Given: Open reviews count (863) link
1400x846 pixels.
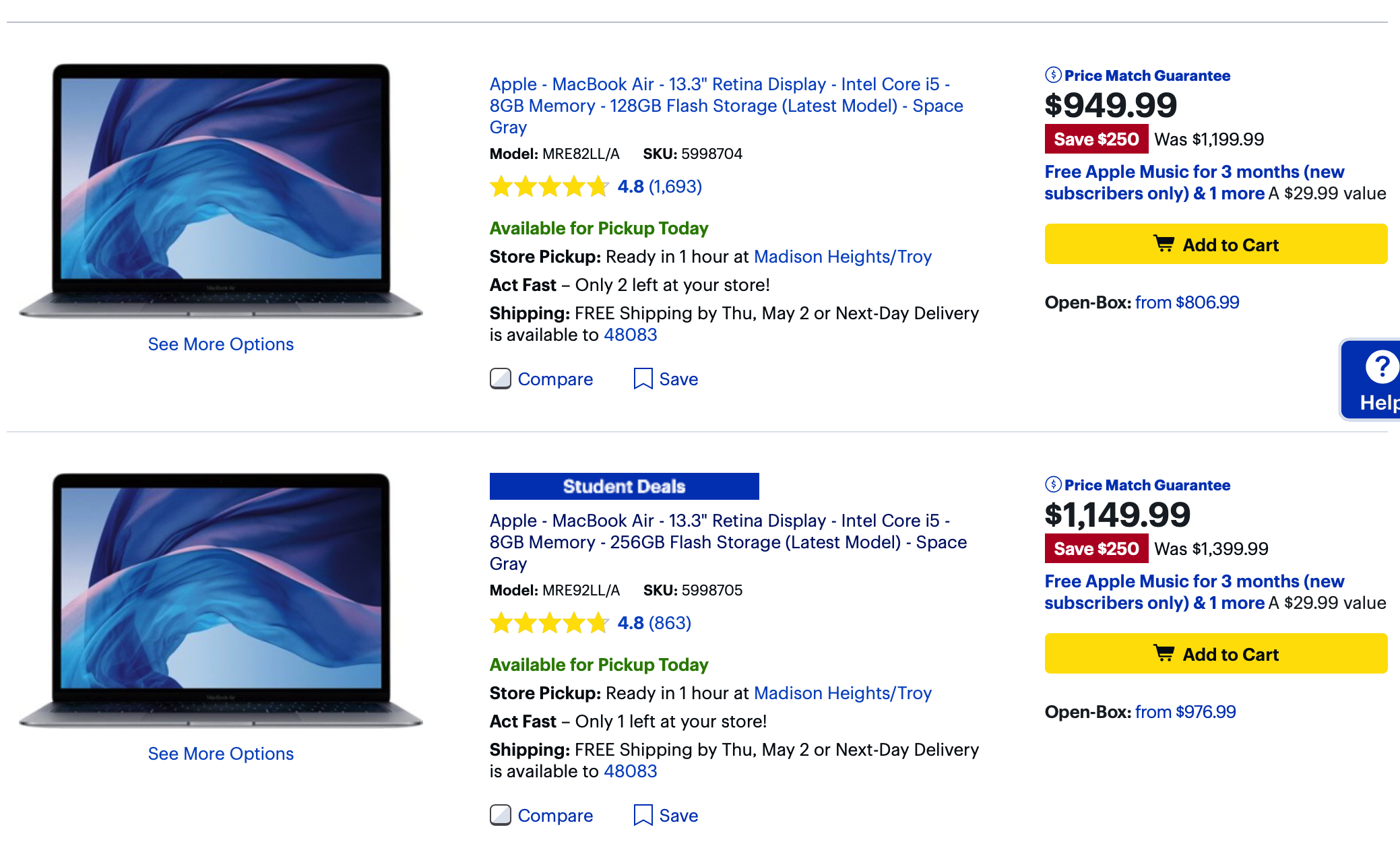Looking at the screenshot, I should pyautogui.click(x=670, y=623).
